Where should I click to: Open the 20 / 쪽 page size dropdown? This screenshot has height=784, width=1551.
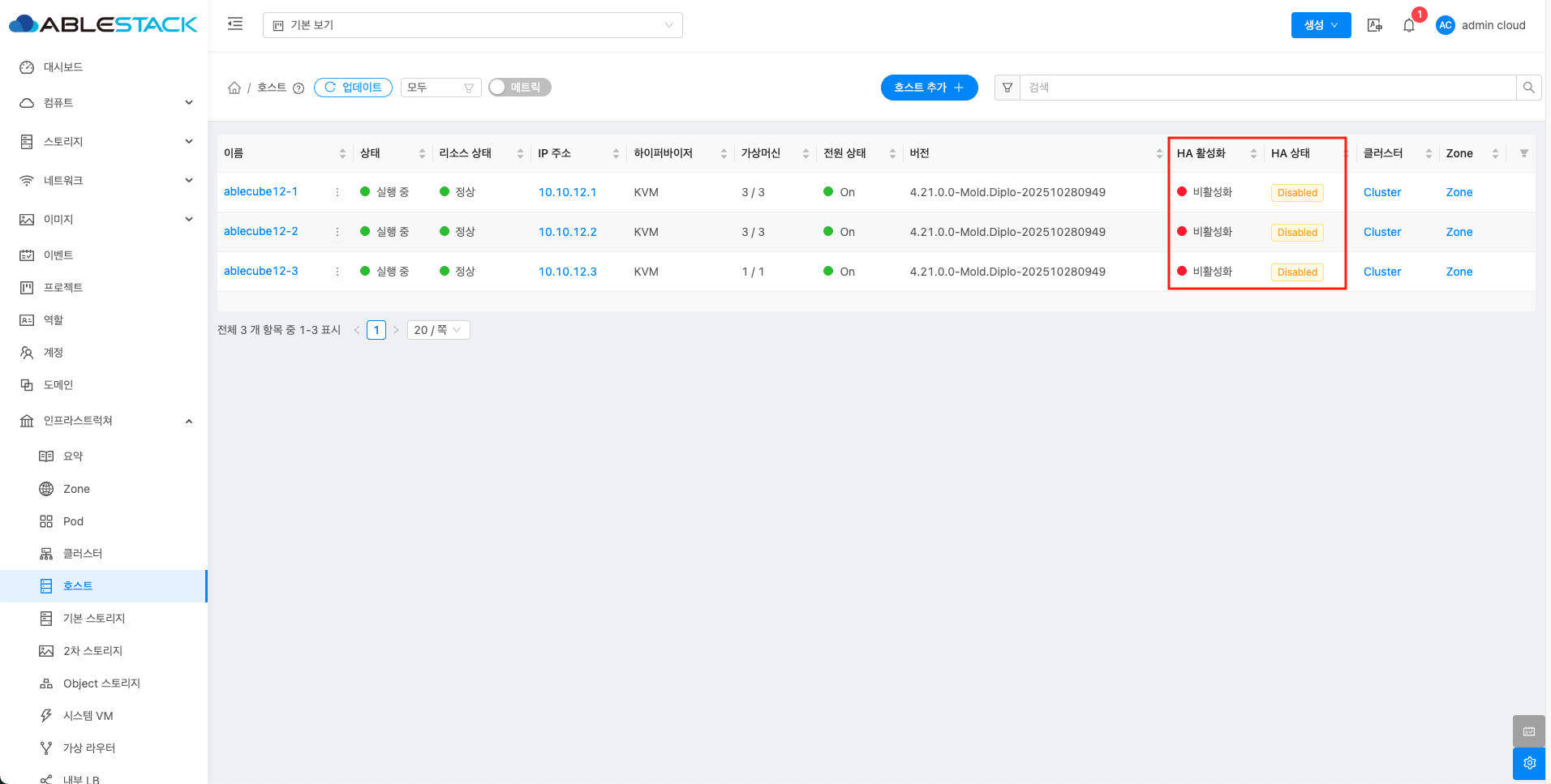(438, 330)
